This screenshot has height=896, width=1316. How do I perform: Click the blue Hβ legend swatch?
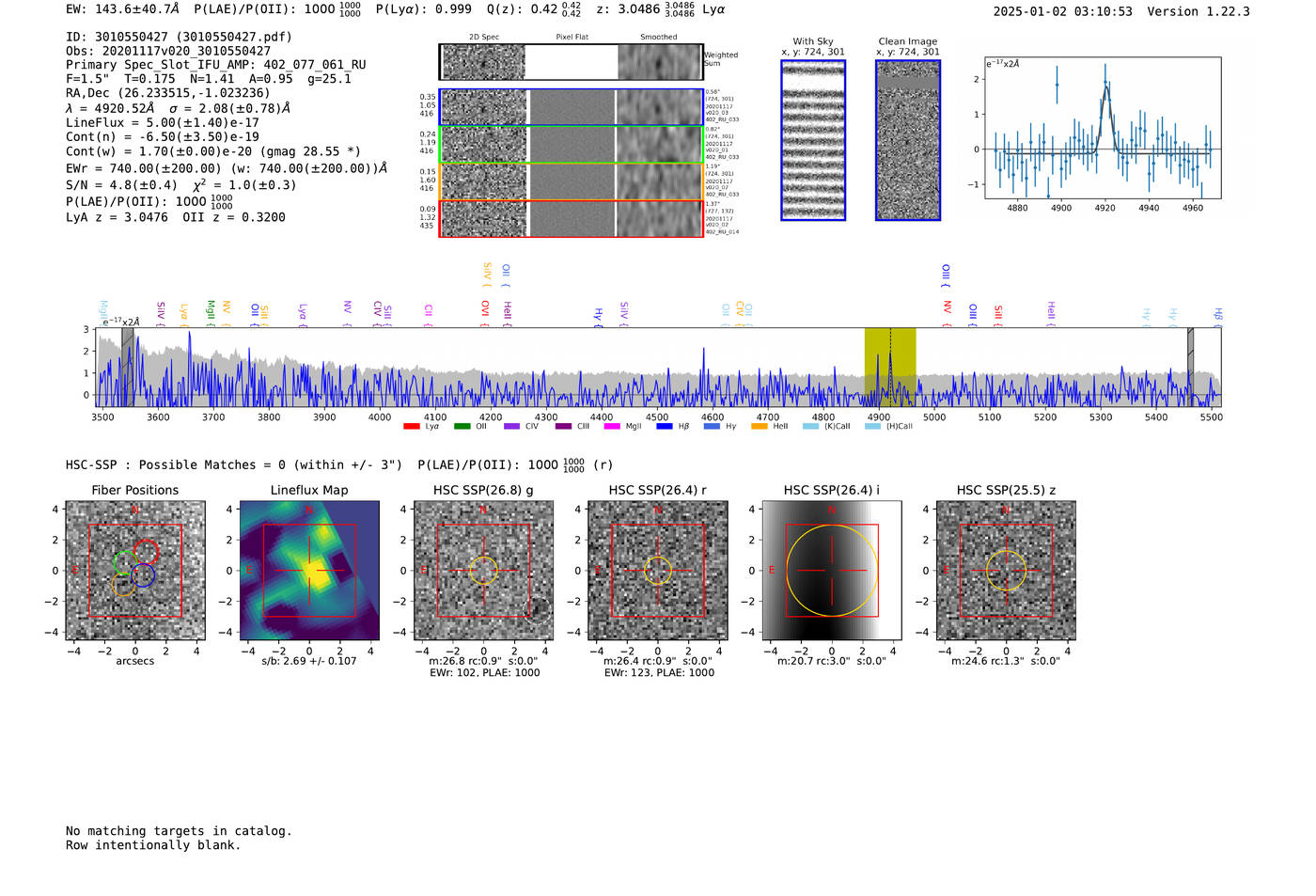click(x=664, y=427)
